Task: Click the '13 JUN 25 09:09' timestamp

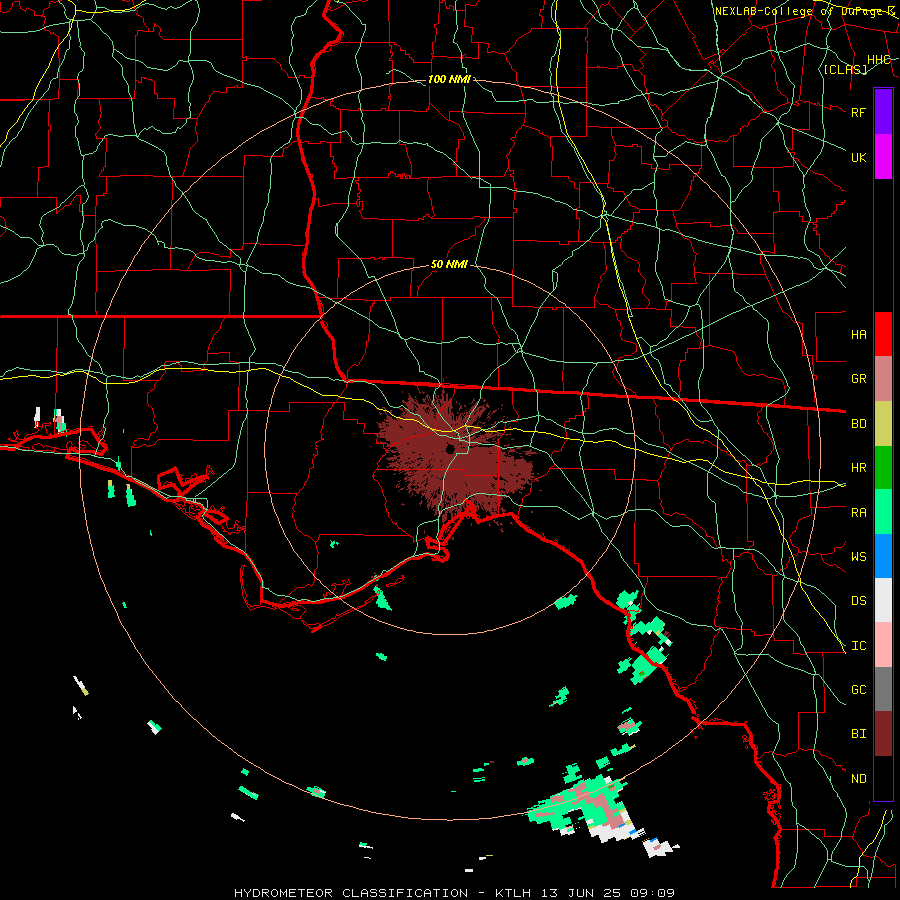Action: pyautogui.click(x=607, y=893)
